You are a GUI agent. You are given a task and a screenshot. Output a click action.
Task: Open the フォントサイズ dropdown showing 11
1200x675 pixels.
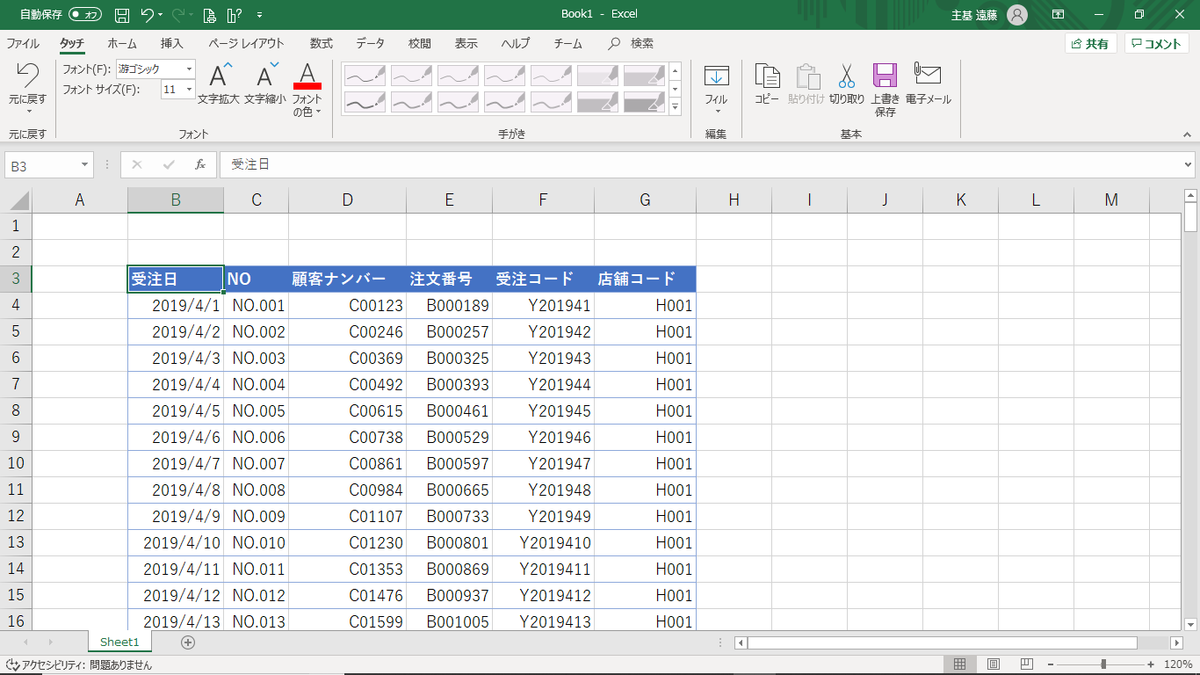point(188,89)
